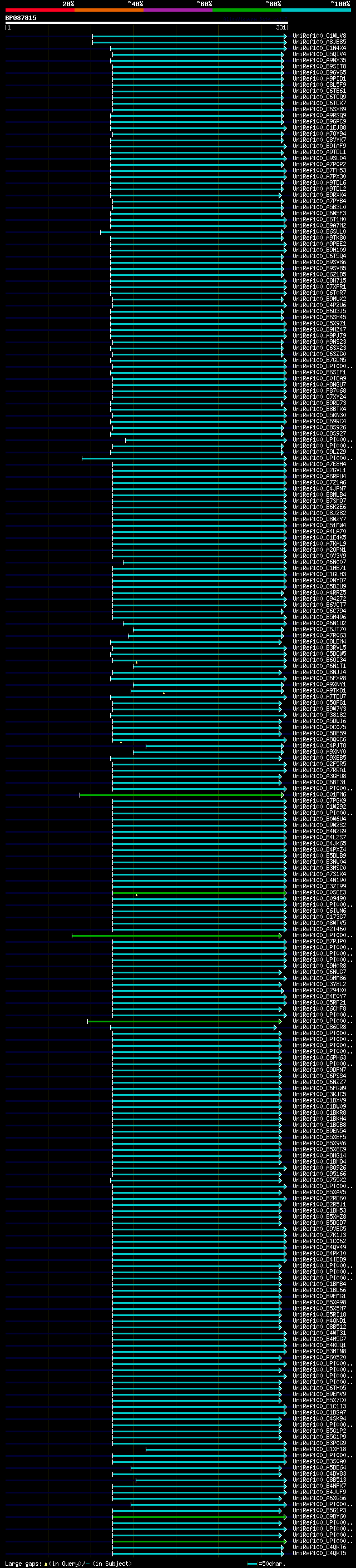
Task: Select the UniRef100_Q9W2S2 hit
Action: point(319,825)
